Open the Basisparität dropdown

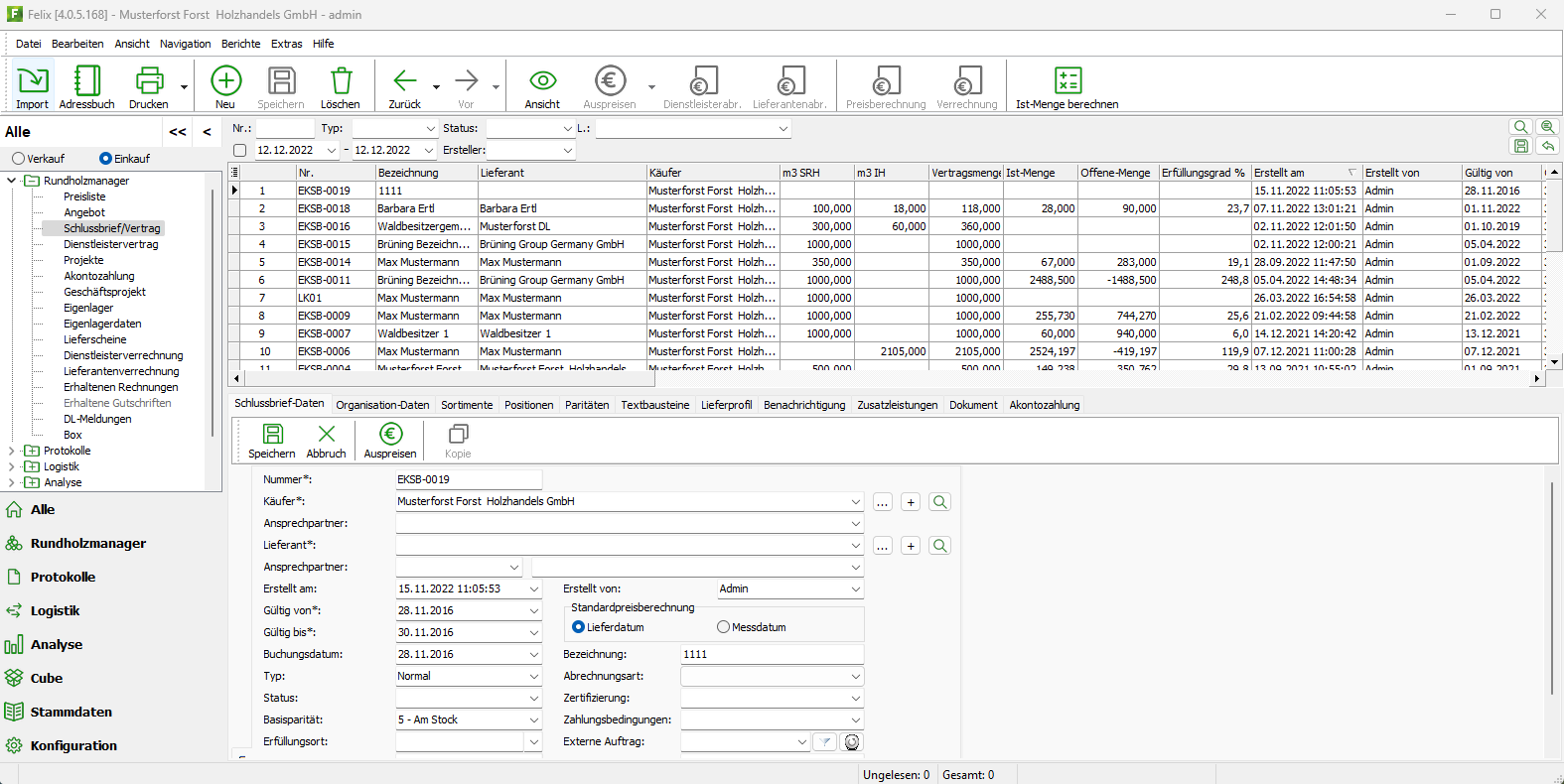(x=533, y=719)
